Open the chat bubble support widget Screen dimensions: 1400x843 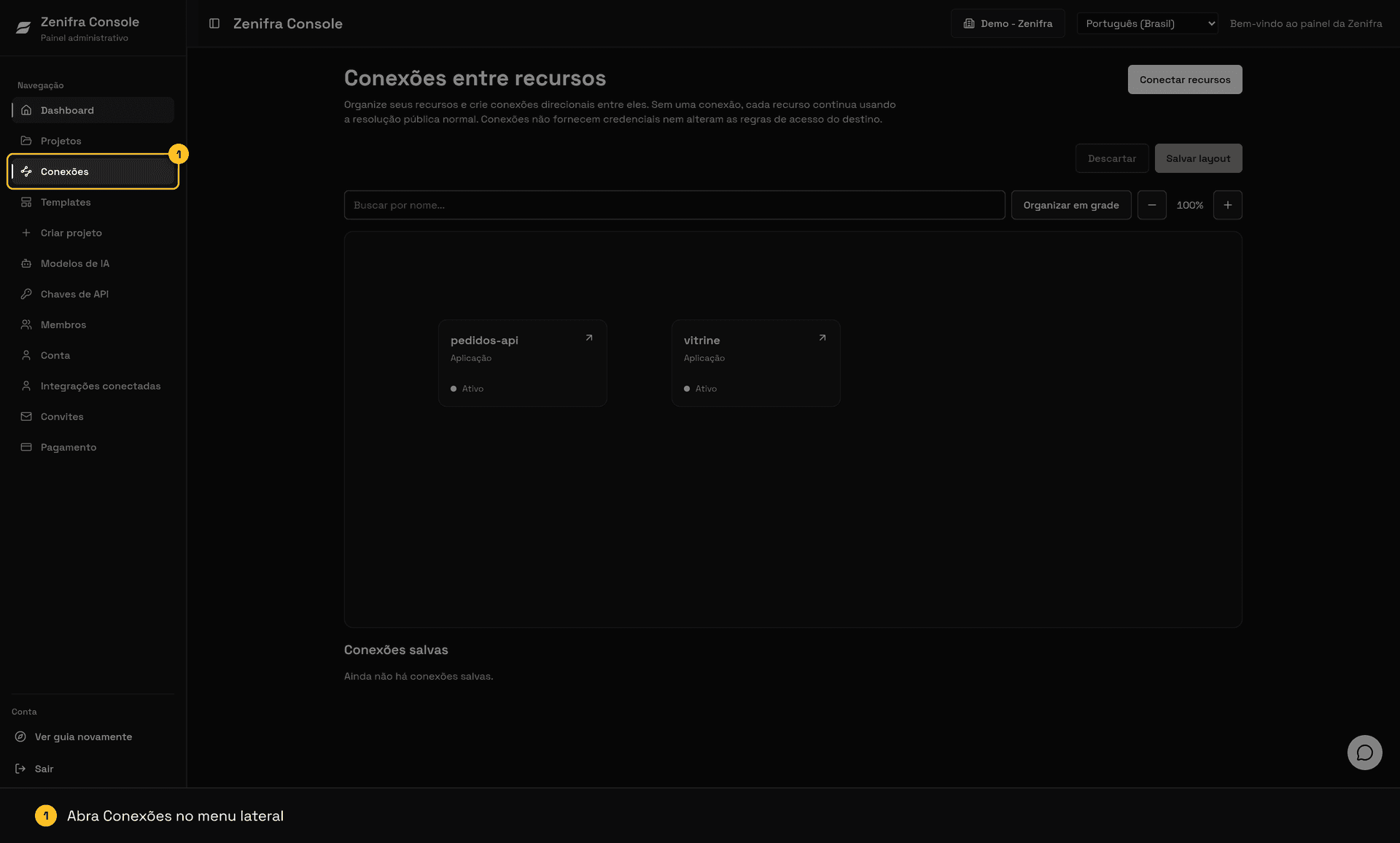[x=1364, y=753]
